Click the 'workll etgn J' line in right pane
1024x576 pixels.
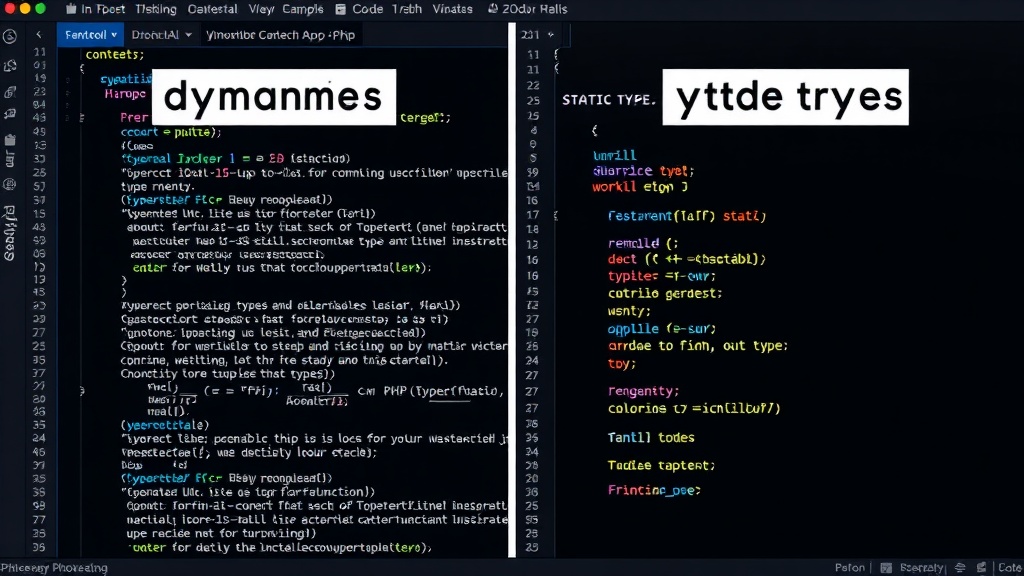[x=640, y=187]
